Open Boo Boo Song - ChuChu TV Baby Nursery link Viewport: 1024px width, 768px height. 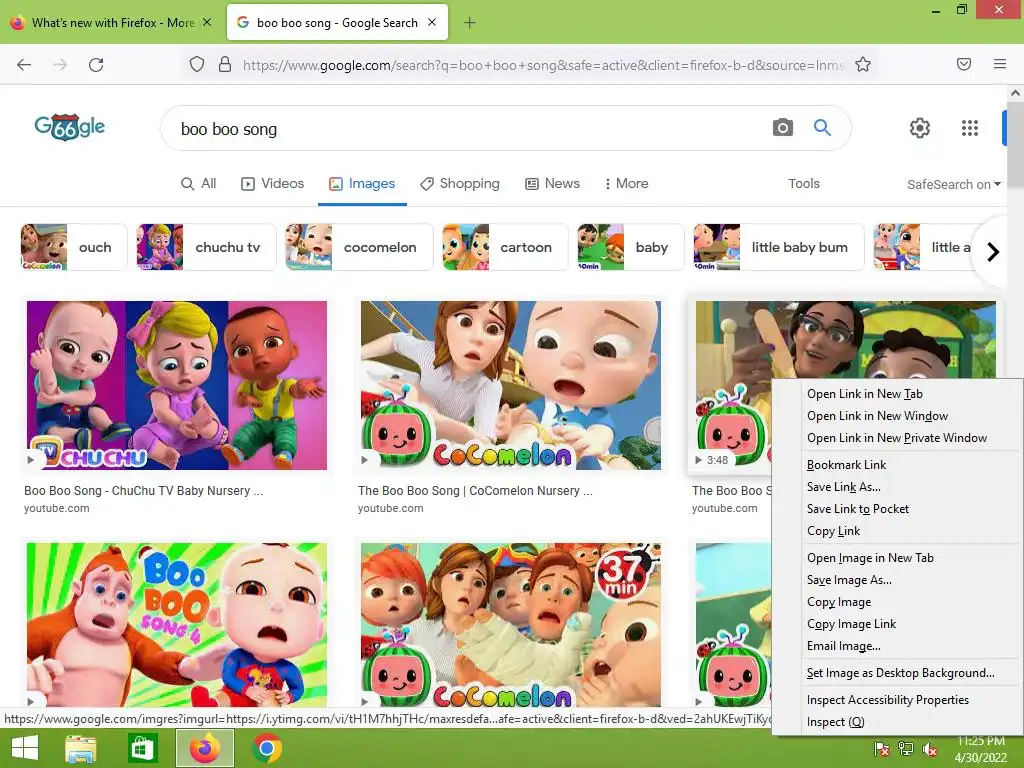pos(144,490)
